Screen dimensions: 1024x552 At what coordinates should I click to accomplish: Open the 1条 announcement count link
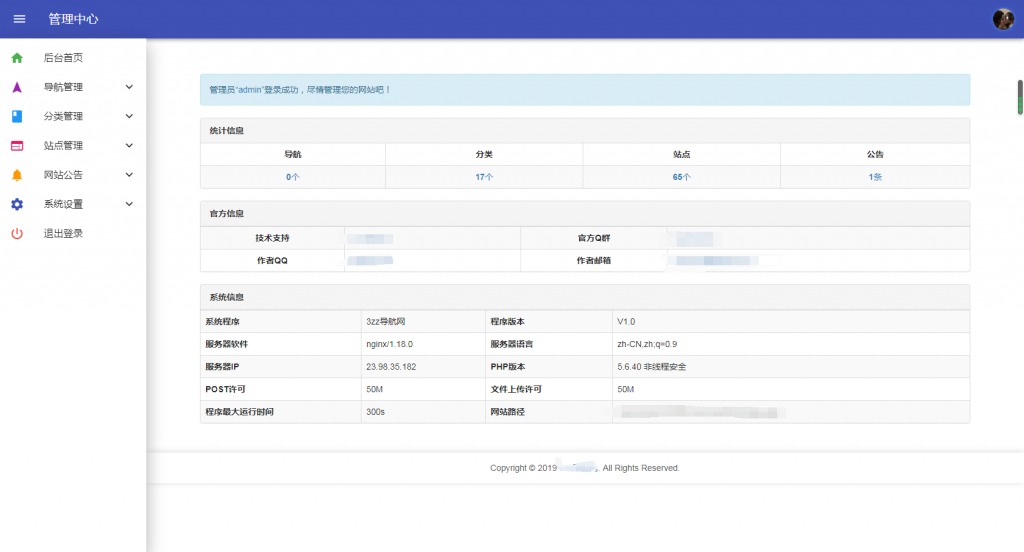(x=875, y=177)
